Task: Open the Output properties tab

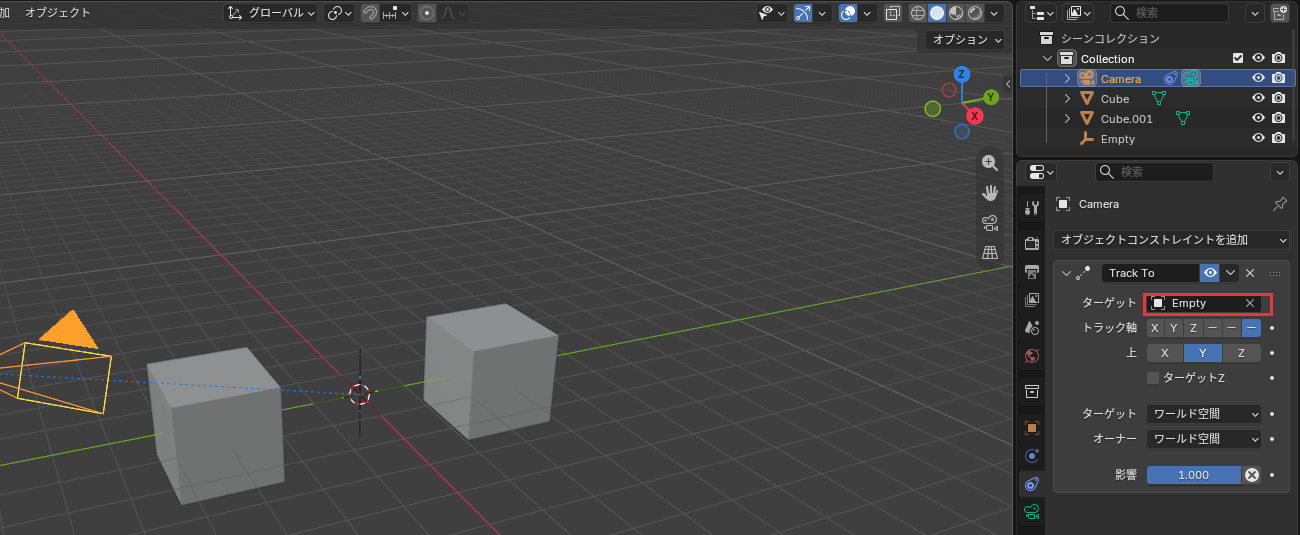Action: click(x=1032, y=271)
